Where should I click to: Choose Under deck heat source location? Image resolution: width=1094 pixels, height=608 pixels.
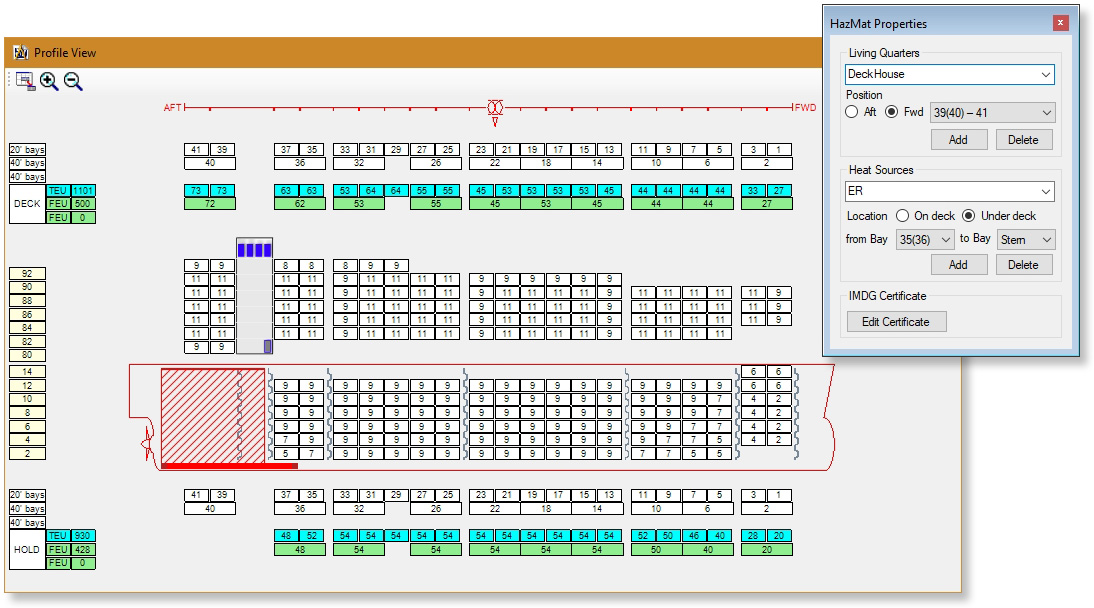968,216
